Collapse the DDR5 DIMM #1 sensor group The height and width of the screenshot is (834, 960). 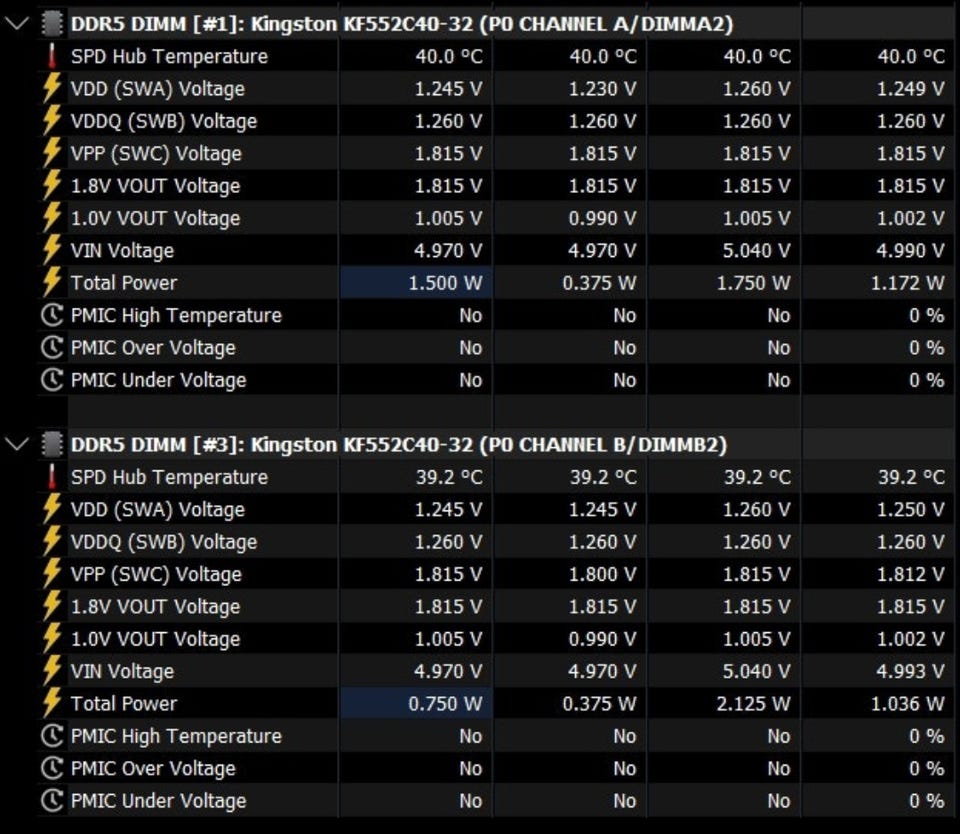17,24
